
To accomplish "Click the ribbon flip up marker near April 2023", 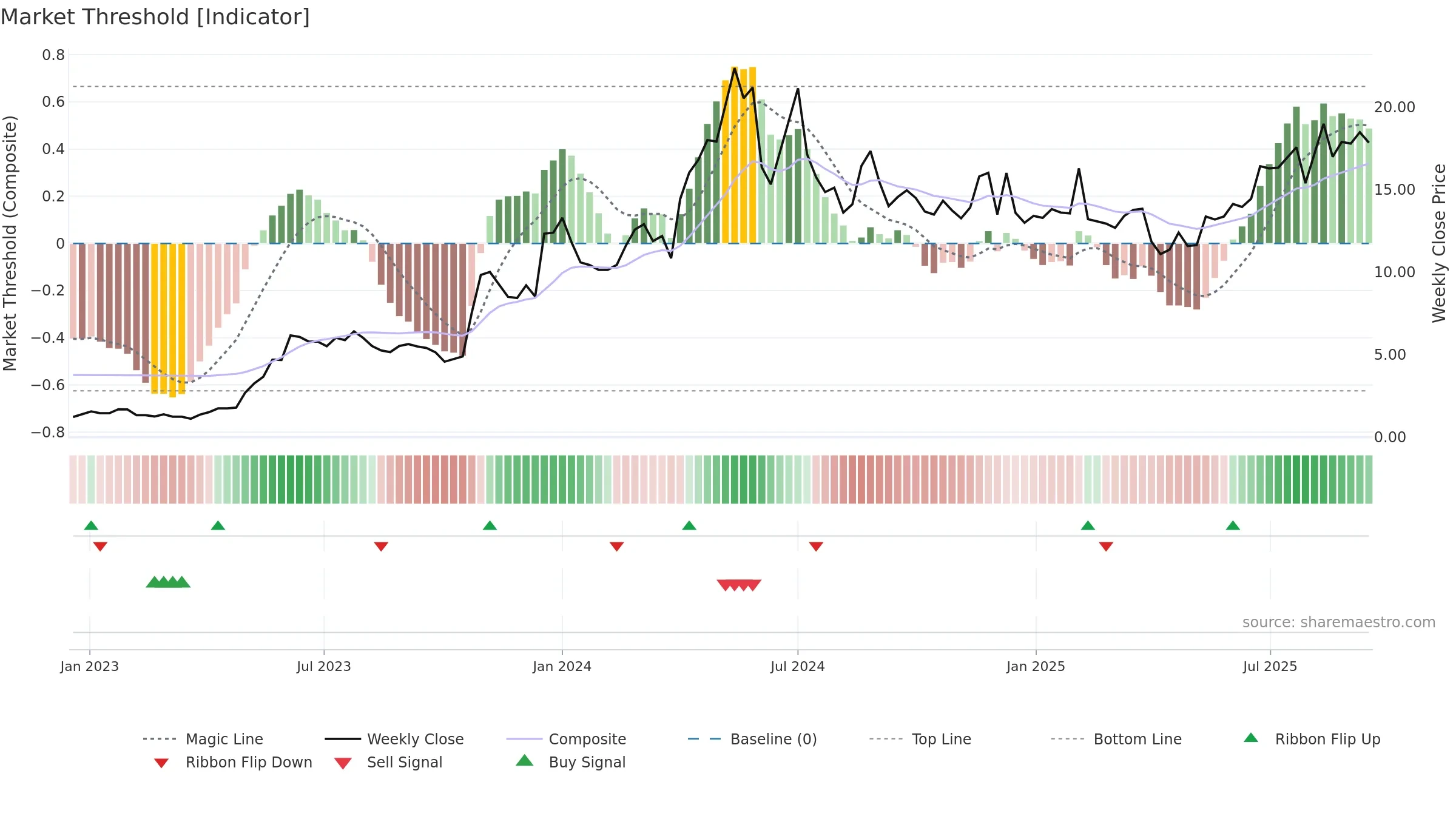I will [218, 525].
